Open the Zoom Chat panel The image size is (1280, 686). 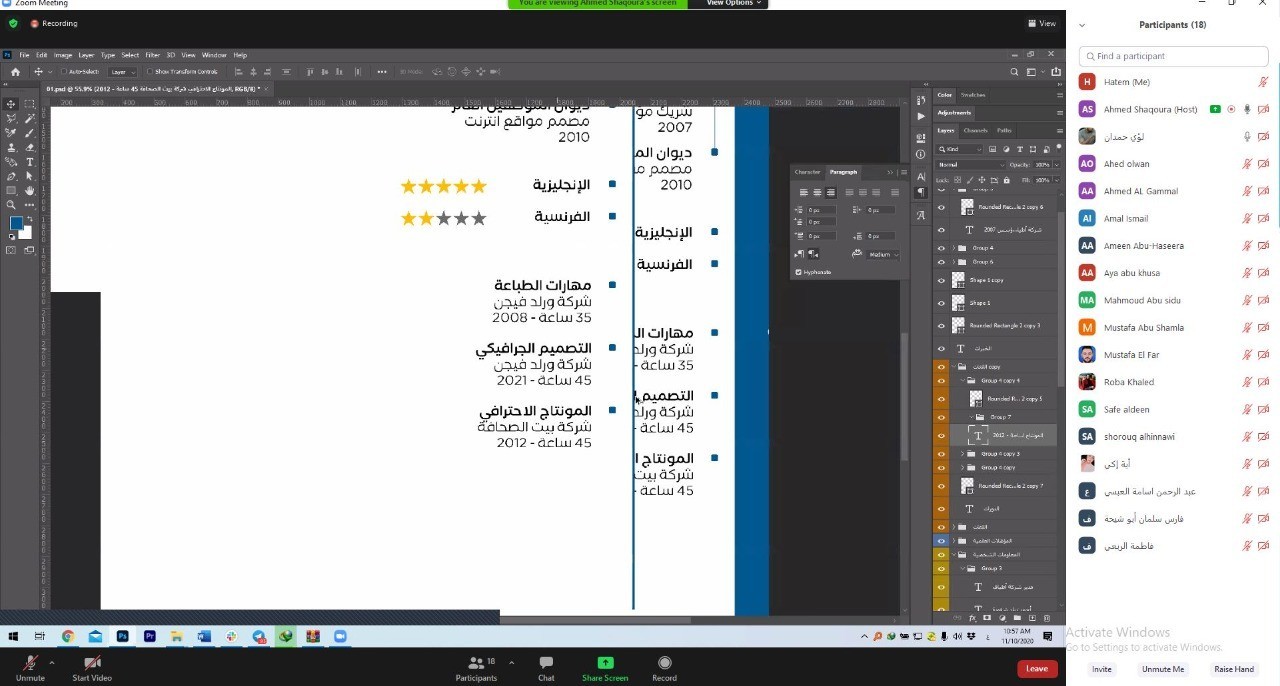coord(546,667)
